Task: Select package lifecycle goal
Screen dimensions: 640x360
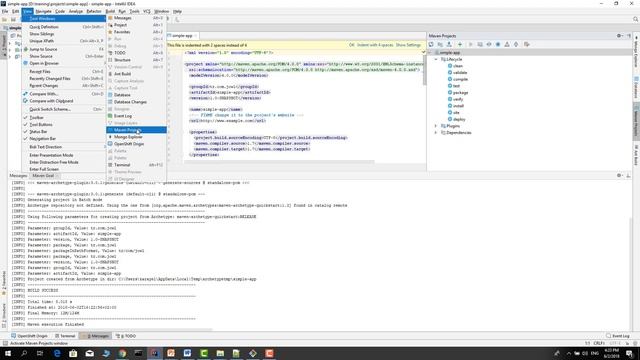Action: pyautogui.click(x=458, y=93)
